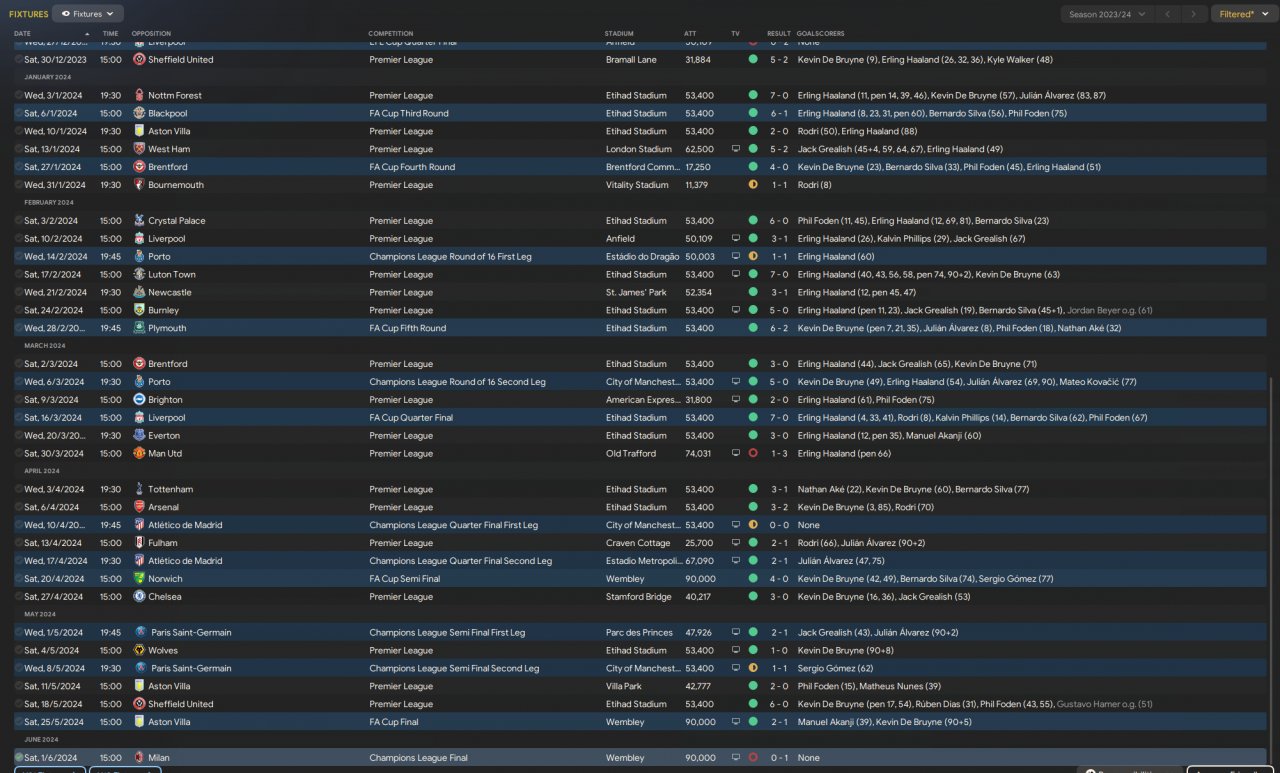The width and height of the screenshot is (1280, 773).
Task: Click the Milan club badge
Action: [x=139, y=758]
